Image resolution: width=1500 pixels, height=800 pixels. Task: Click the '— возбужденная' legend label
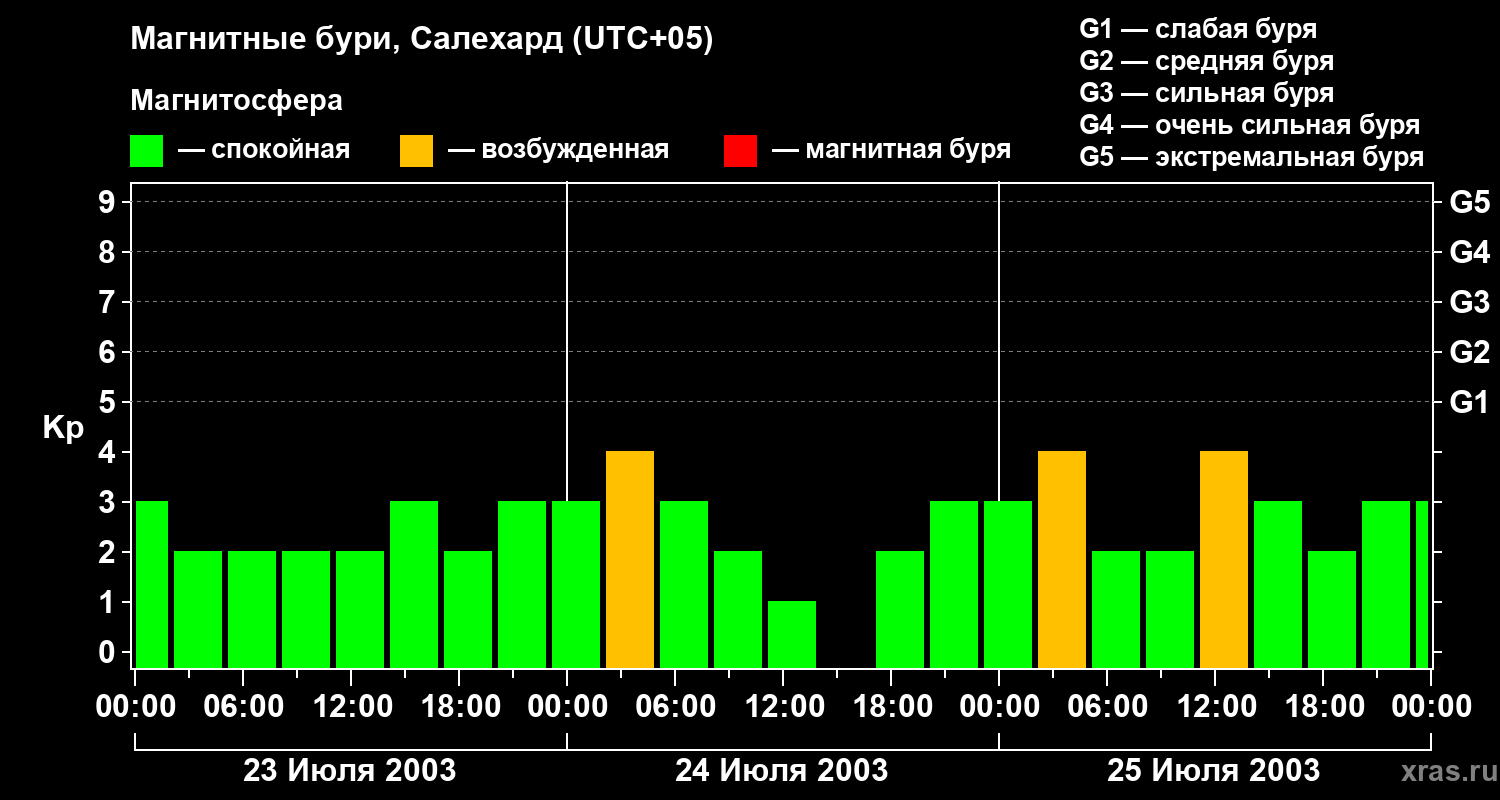558,150
